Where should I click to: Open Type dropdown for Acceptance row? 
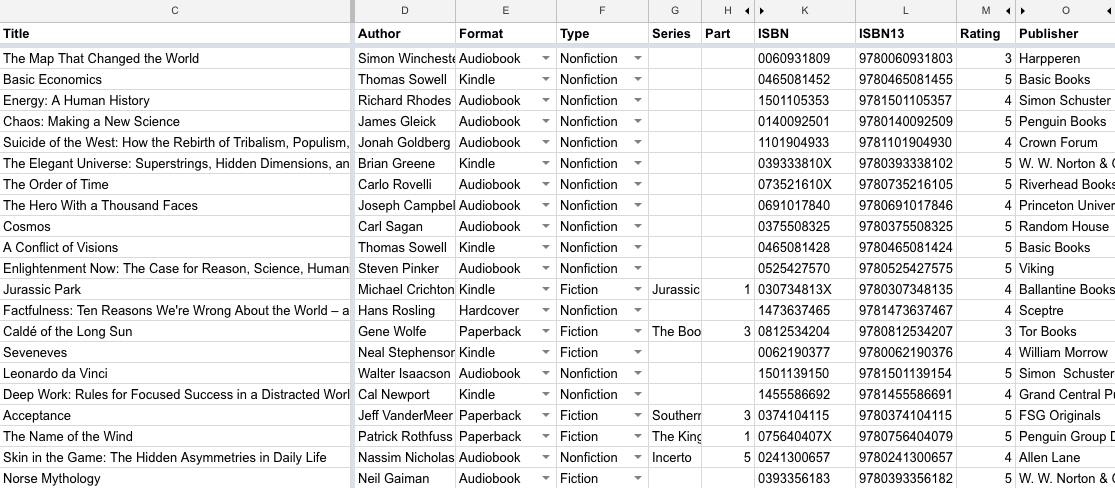(x=638, y=415)
